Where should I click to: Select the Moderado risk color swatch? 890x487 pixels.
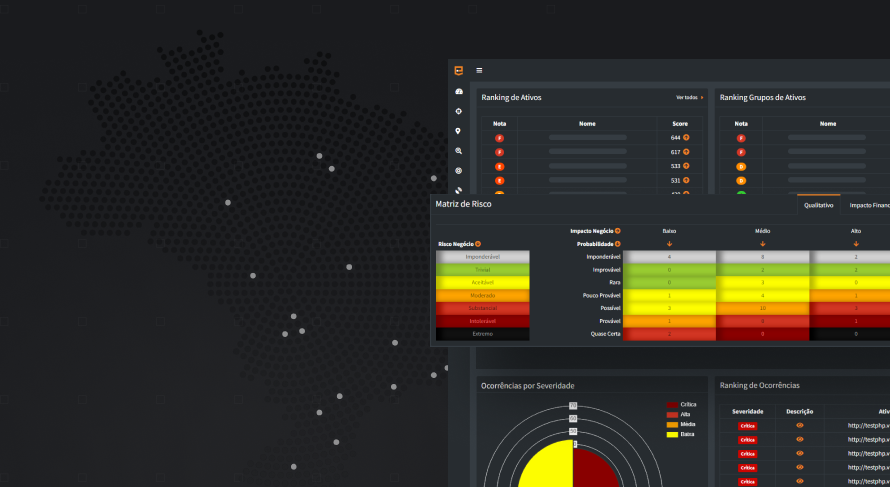pyautogui.click(x=483, y=296)
